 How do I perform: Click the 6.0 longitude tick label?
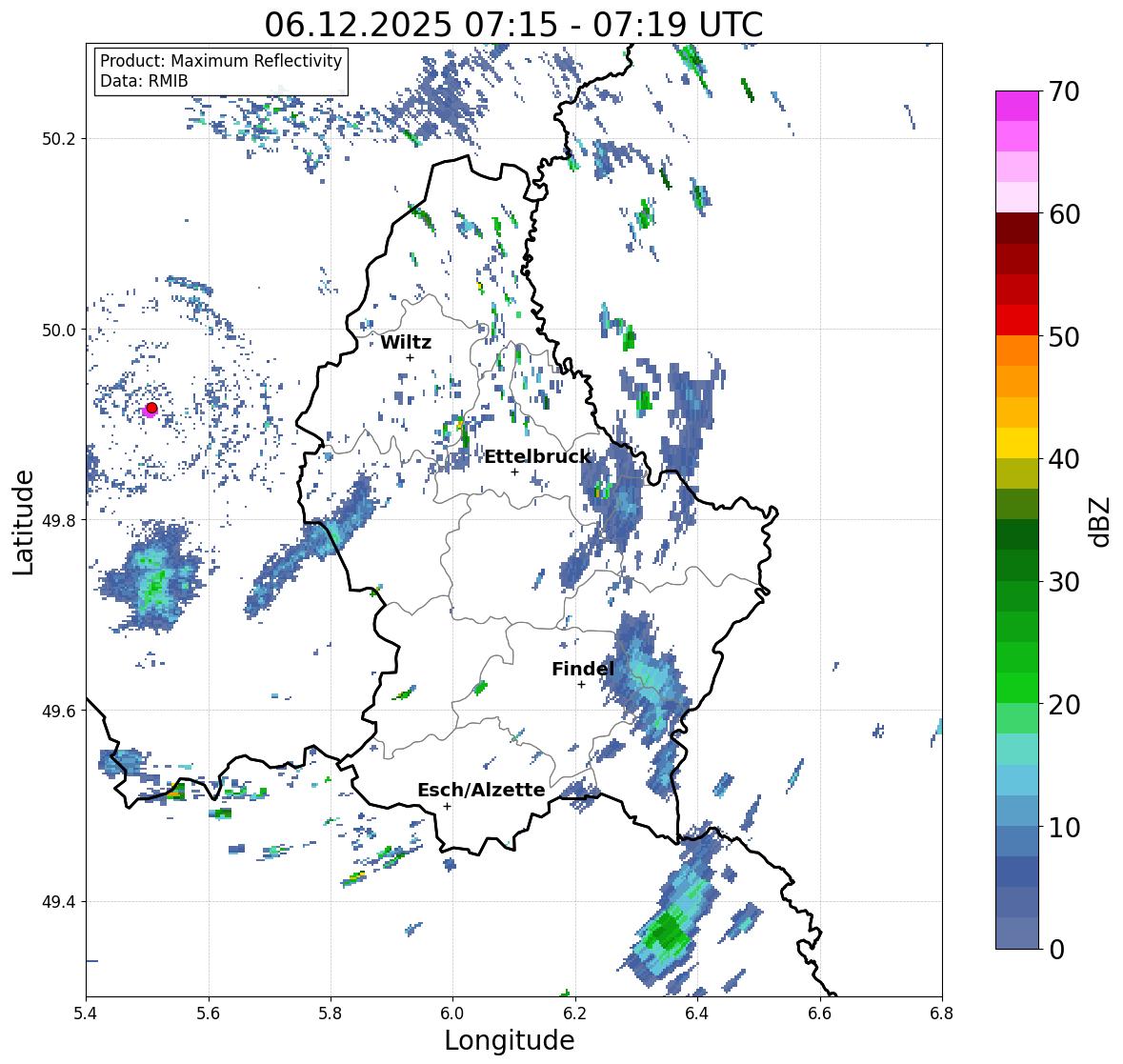[x=452, y=1014]
